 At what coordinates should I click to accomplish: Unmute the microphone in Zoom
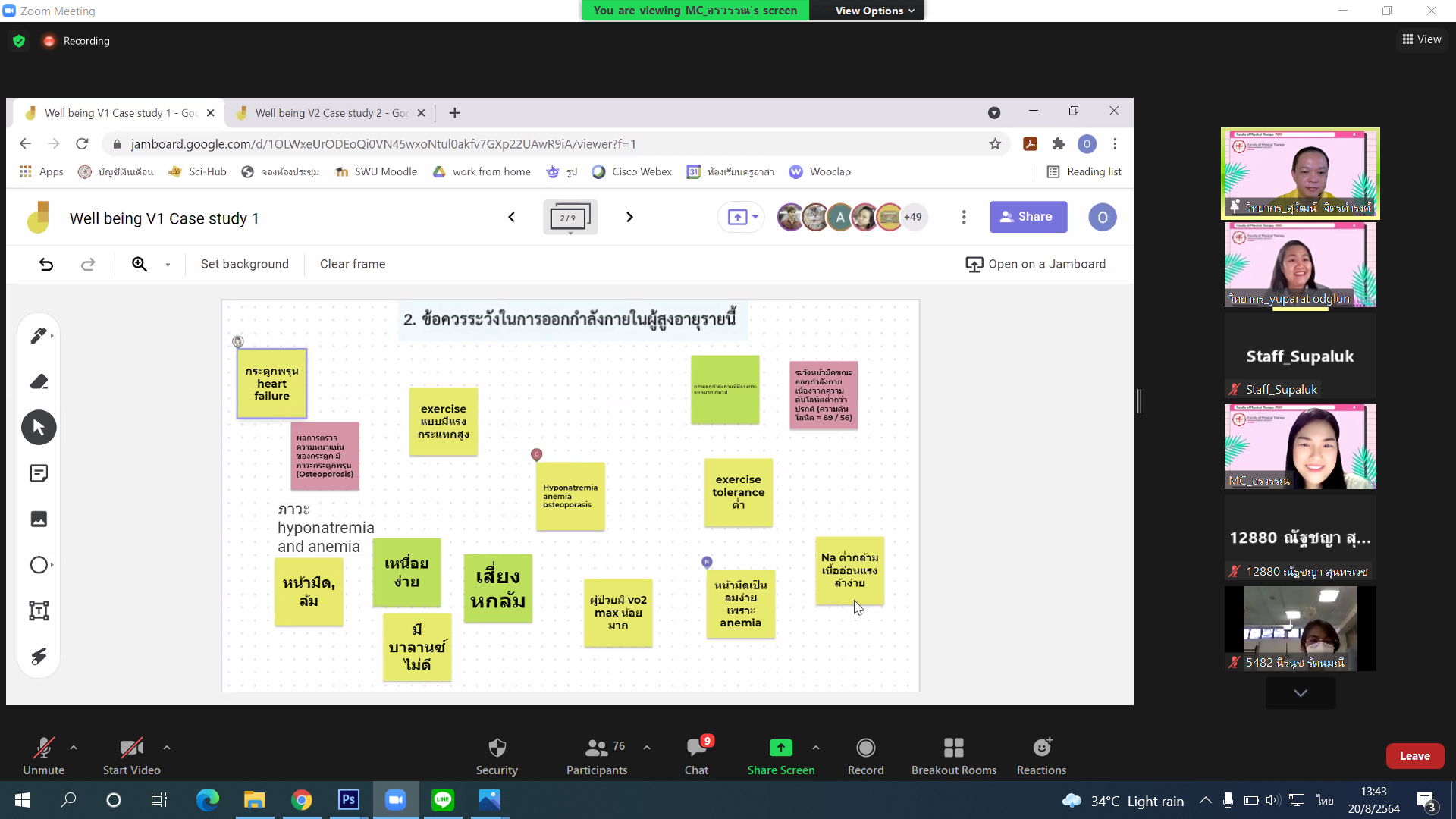[x=43, y=756]
